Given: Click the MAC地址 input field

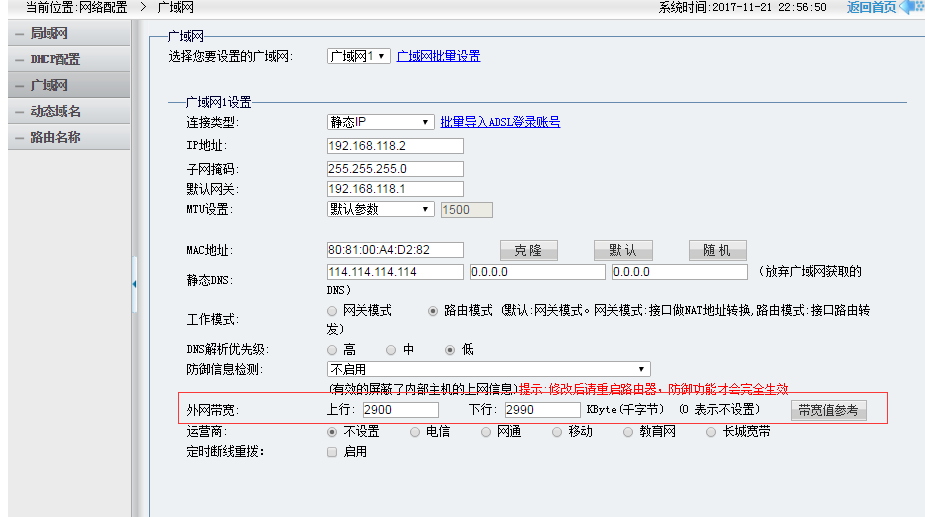Looking at the screenshot, I should tap(395, 250).
